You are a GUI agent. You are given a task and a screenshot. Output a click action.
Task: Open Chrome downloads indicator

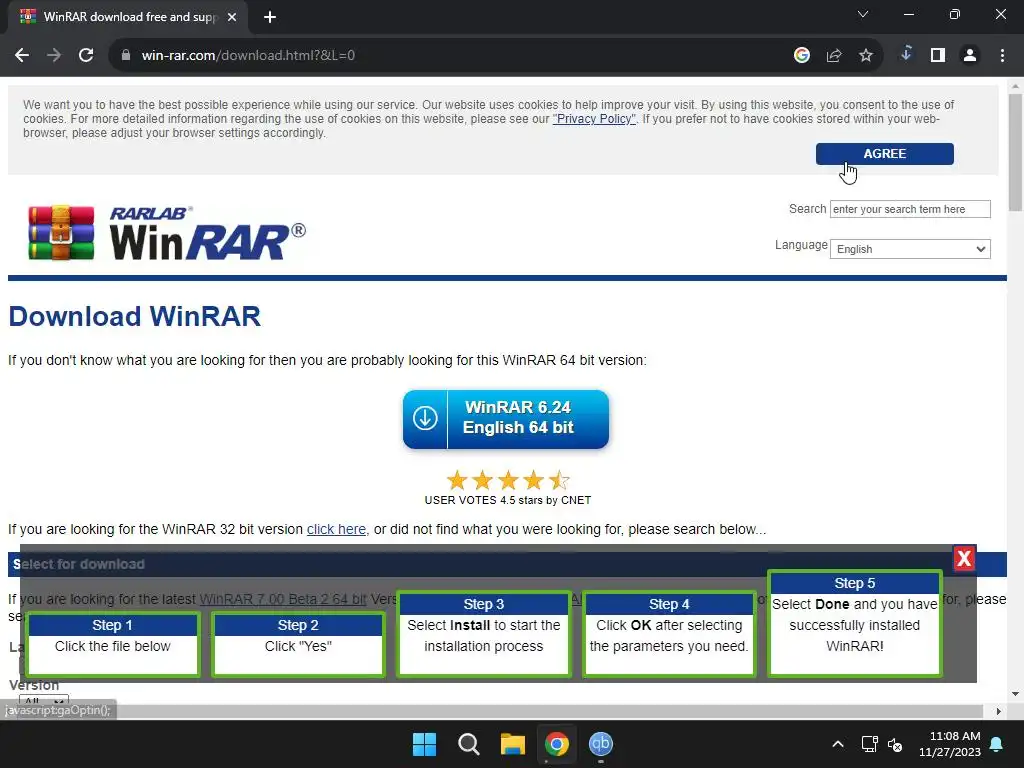coord(906,54)
